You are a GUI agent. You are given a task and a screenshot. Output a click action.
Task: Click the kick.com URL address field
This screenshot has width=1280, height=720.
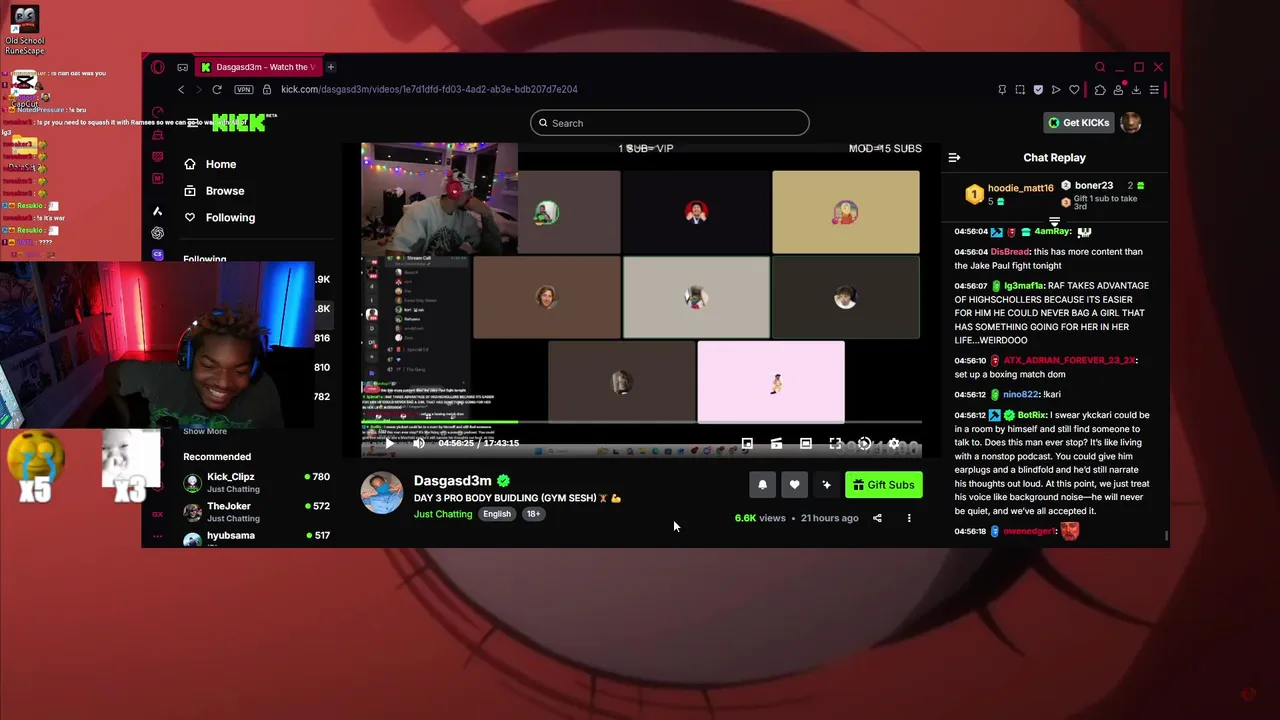coord(429,89)
